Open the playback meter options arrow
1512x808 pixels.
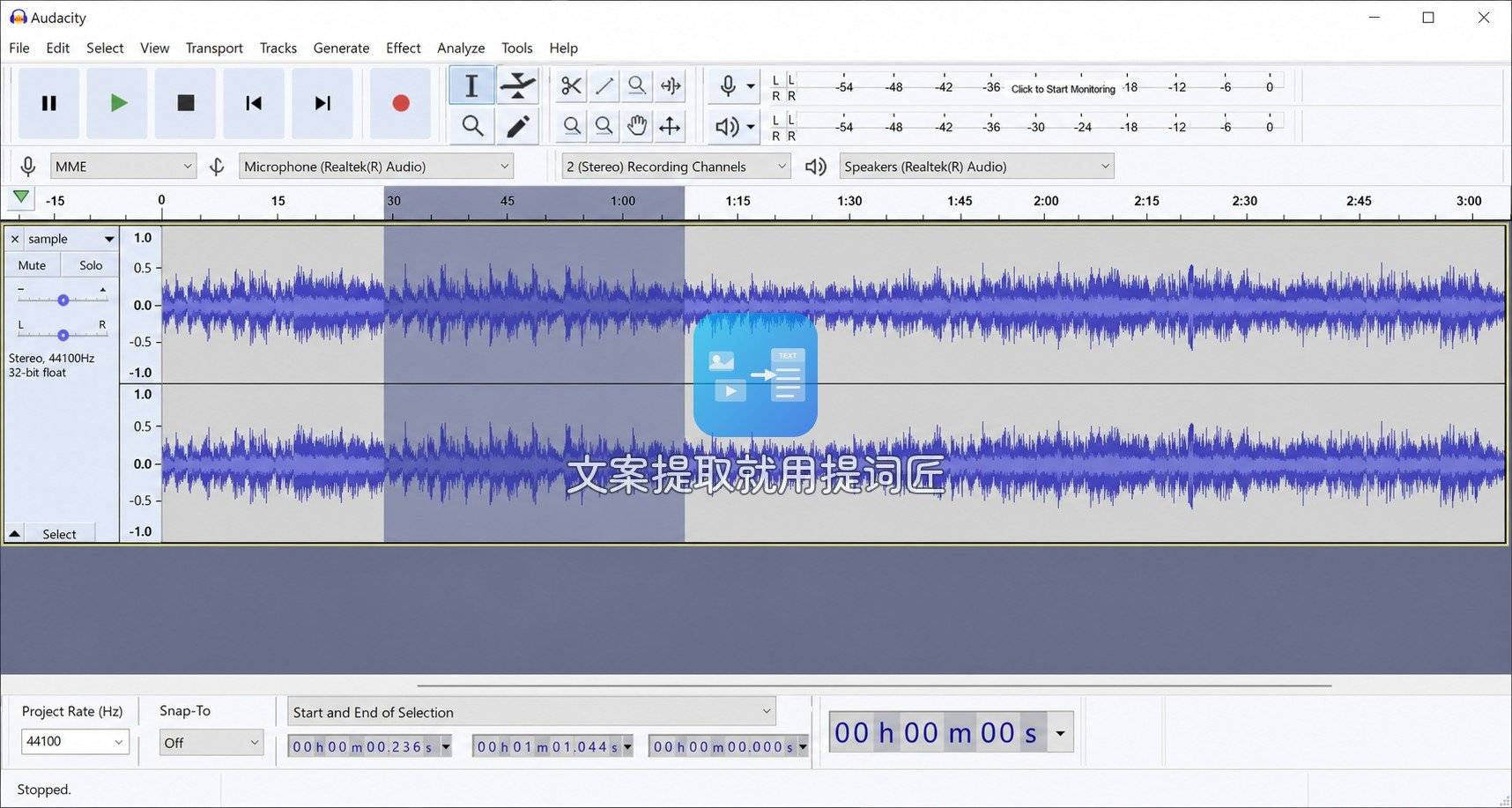(x=751, y=127)
